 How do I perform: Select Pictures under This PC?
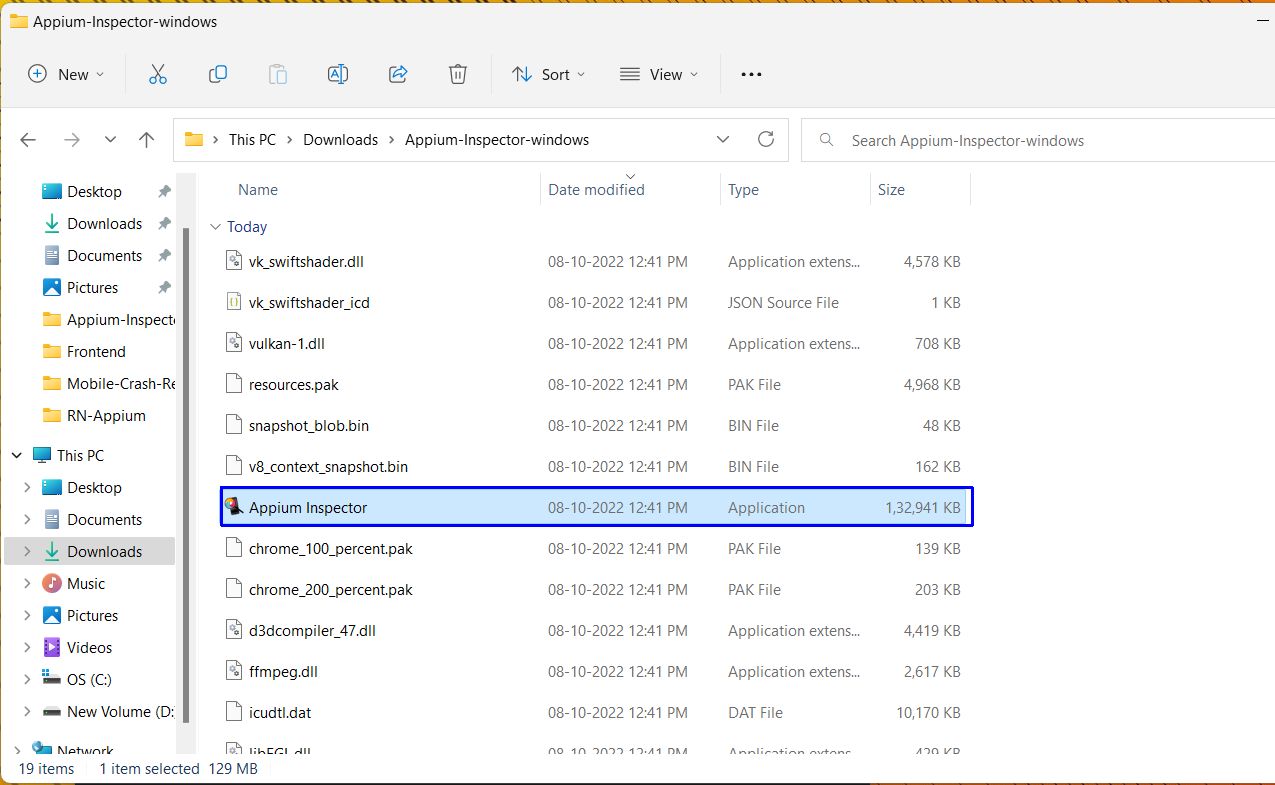pyautogui.click(x=92, y=615)
